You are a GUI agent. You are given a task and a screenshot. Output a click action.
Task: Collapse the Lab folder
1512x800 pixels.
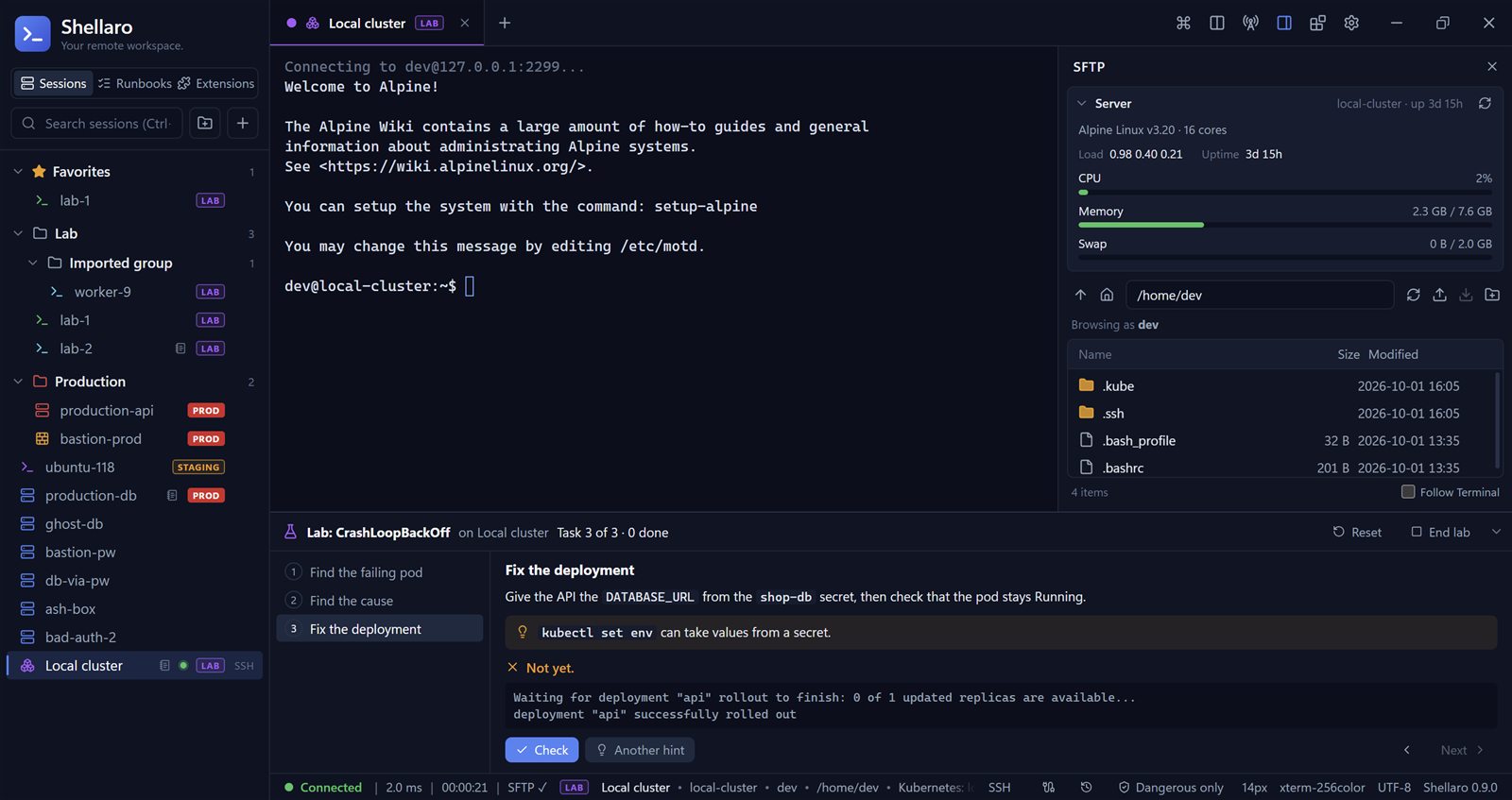tap(18, 233)
